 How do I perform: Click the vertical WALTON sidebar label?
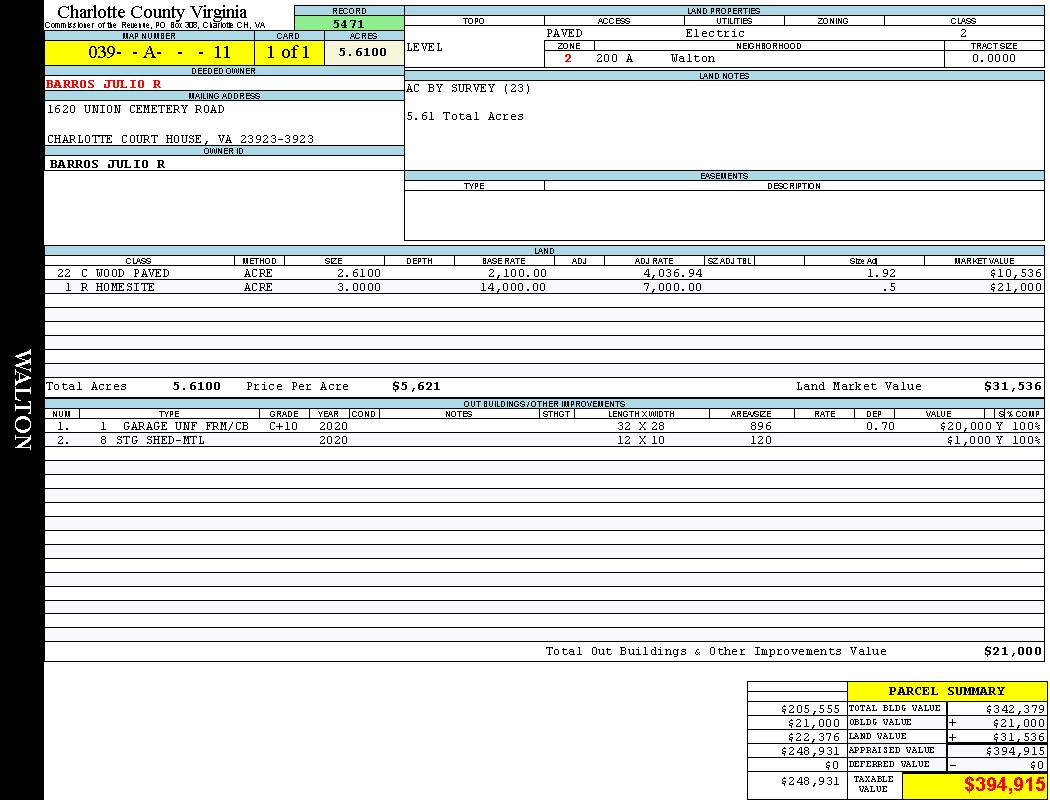(x=22, y=400)
